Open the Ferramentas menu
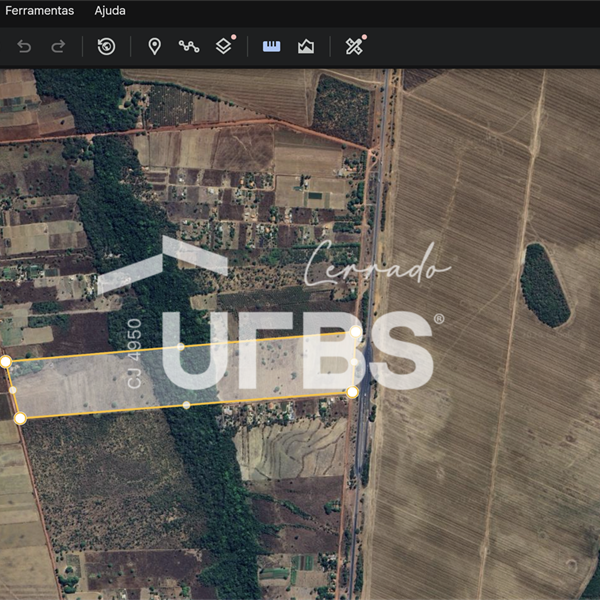The width and height of the screenshot is (600, 600). (x=40, y=11)
